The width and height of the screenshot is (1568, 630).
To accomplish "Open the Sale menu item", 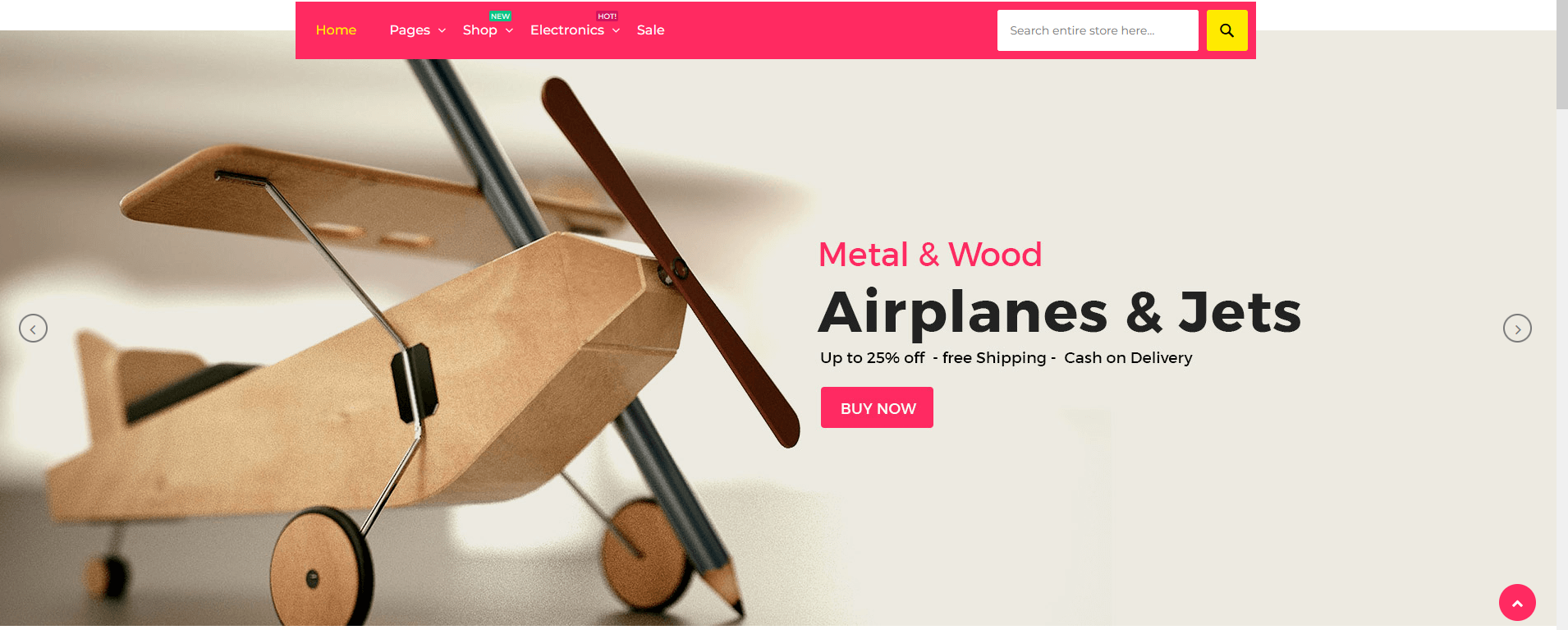I will point(650,30).
